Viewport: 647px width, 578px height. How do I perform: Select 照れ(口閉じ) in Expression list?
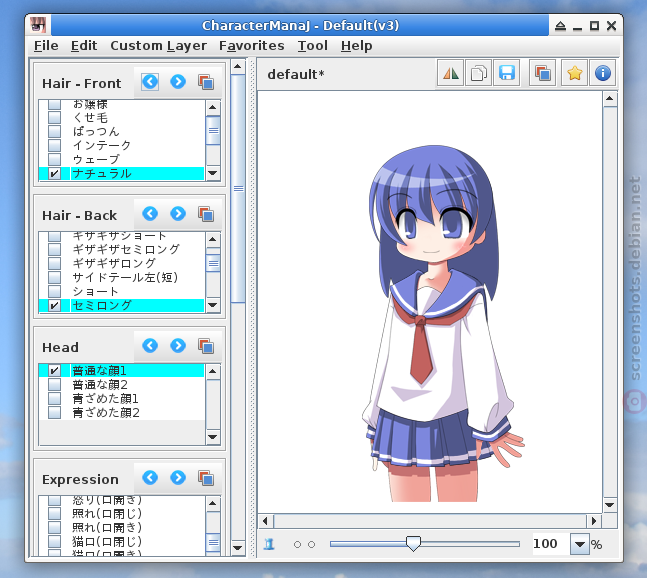(107, 514)
